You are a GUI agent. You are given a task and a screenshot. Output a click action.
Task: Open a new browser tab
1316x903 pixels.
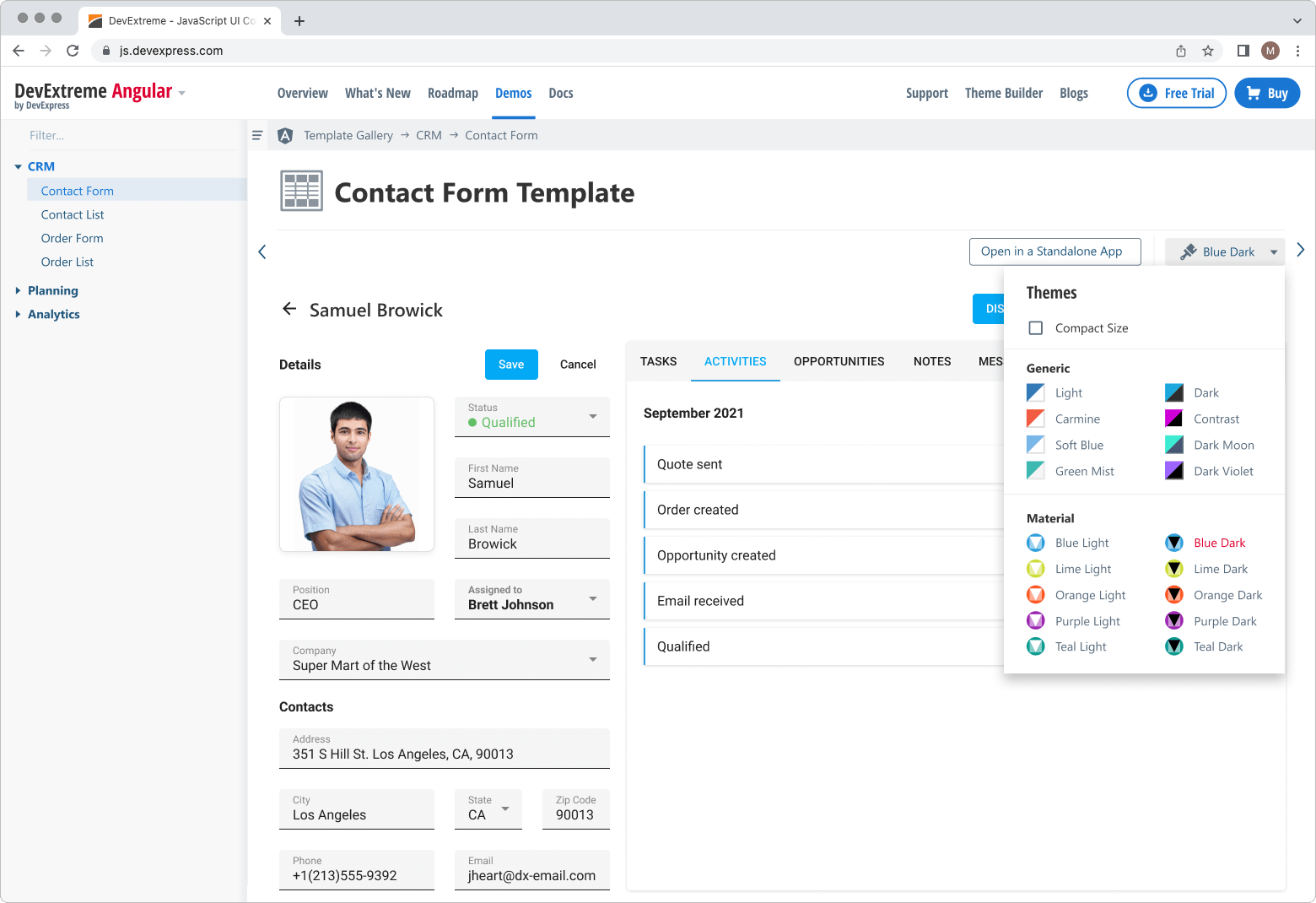299,21
